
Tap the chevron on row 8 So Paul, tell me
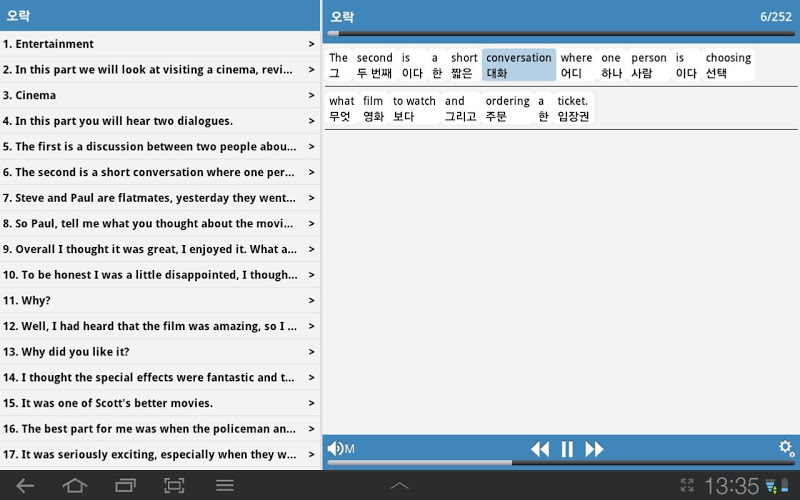pyautogui.click(x=311, y=224)
